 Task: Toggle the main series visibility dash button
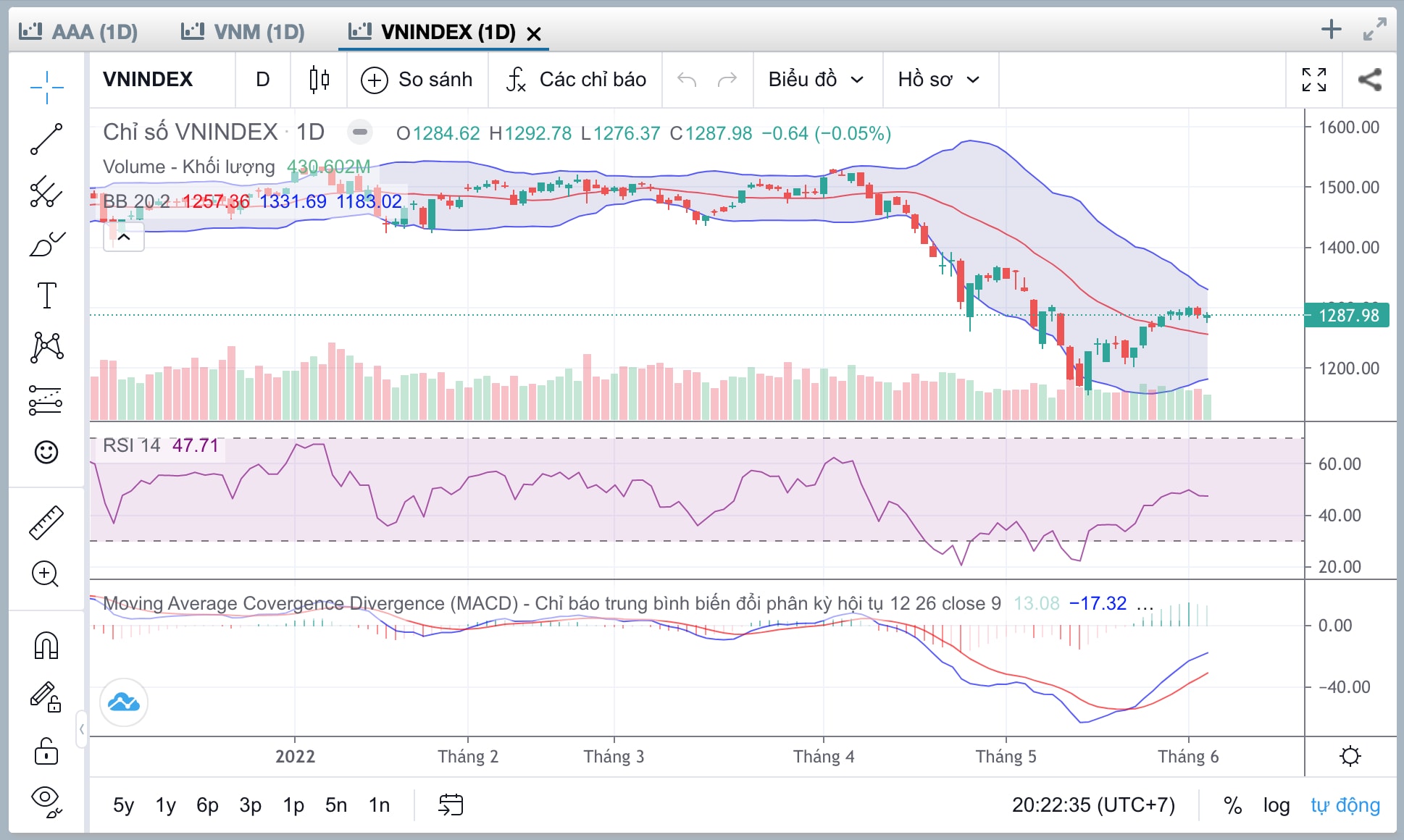359,132
